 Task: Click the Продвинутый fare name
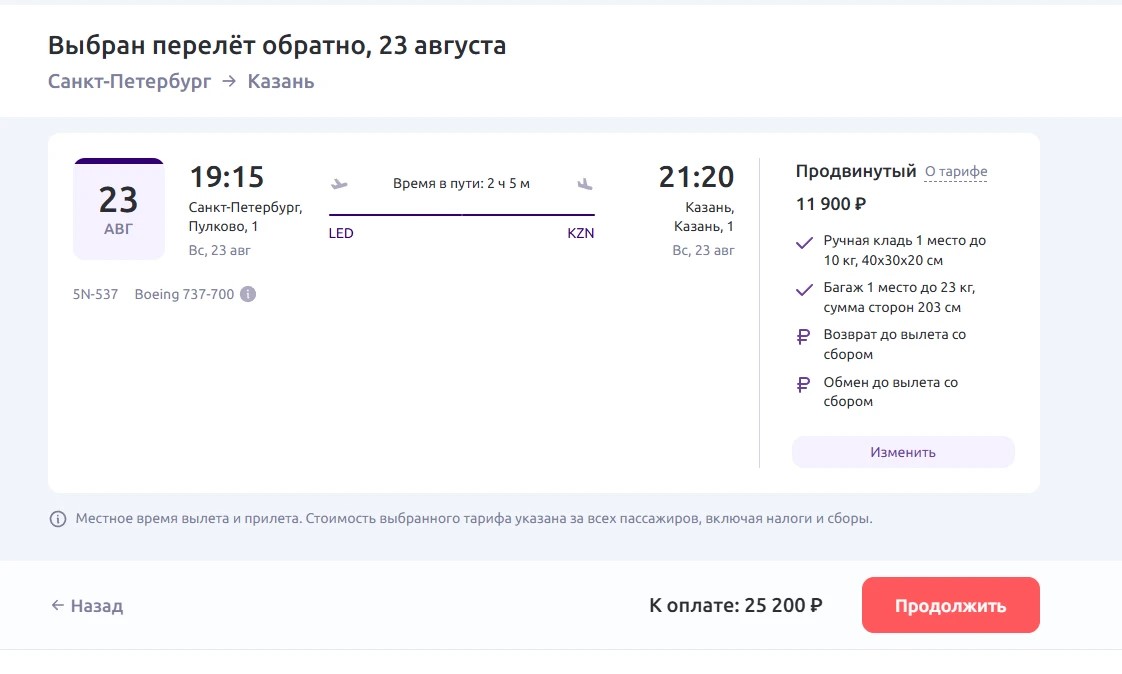856,171
